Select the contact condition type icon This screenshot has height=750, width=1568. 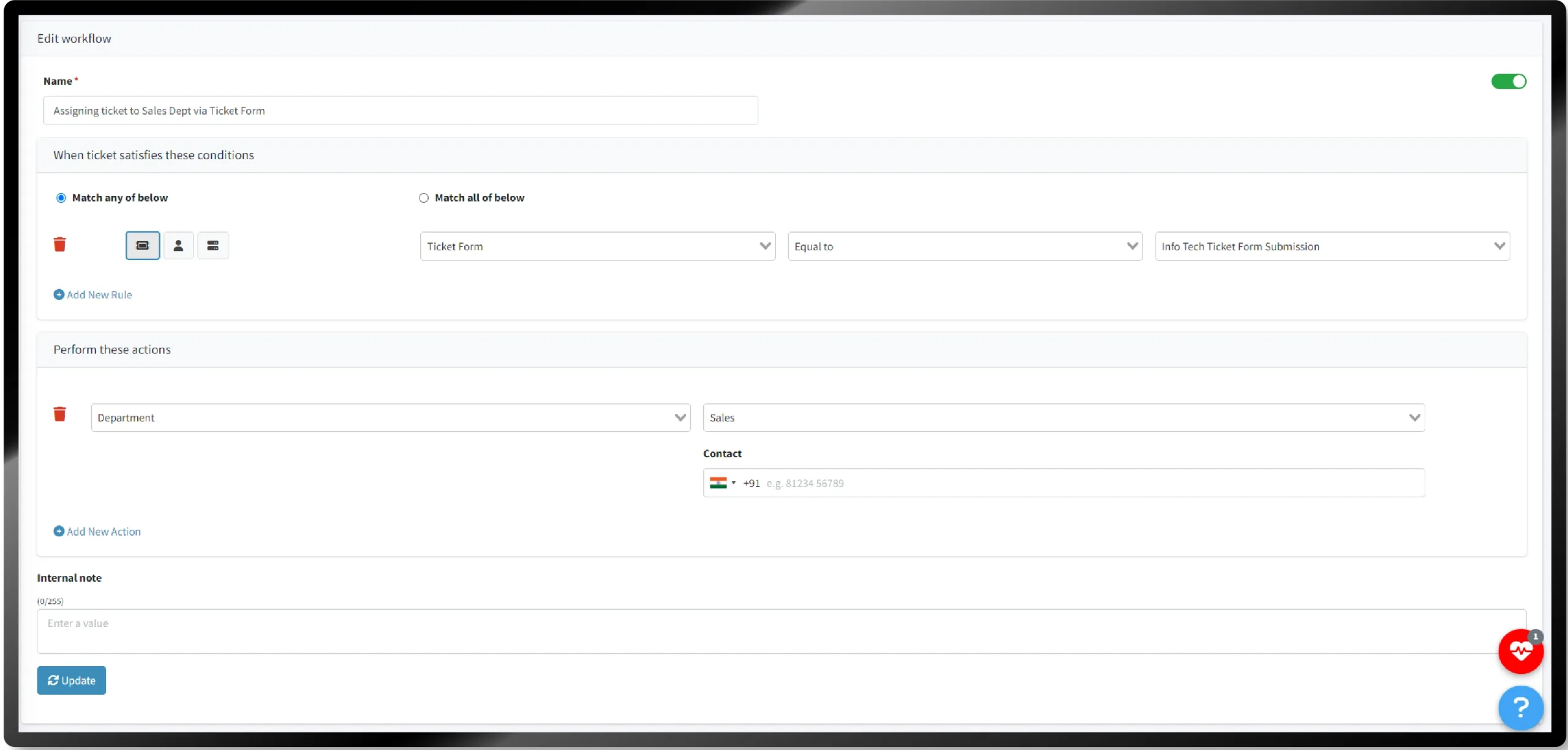[x=178, y=245]
